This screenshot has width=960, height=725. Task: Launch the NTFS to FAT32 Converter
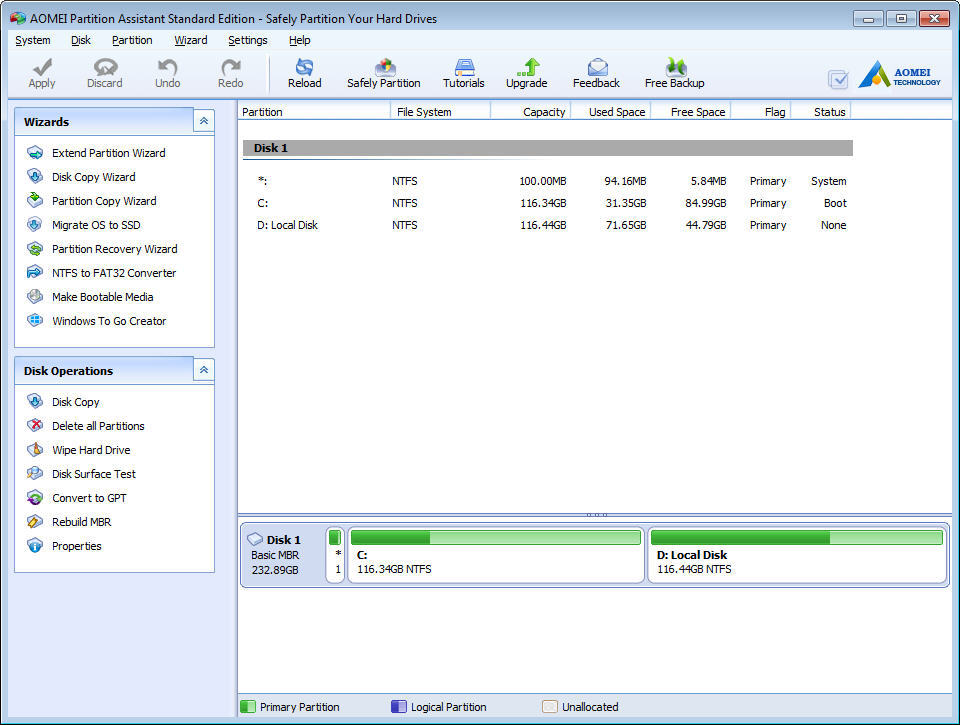114,272
